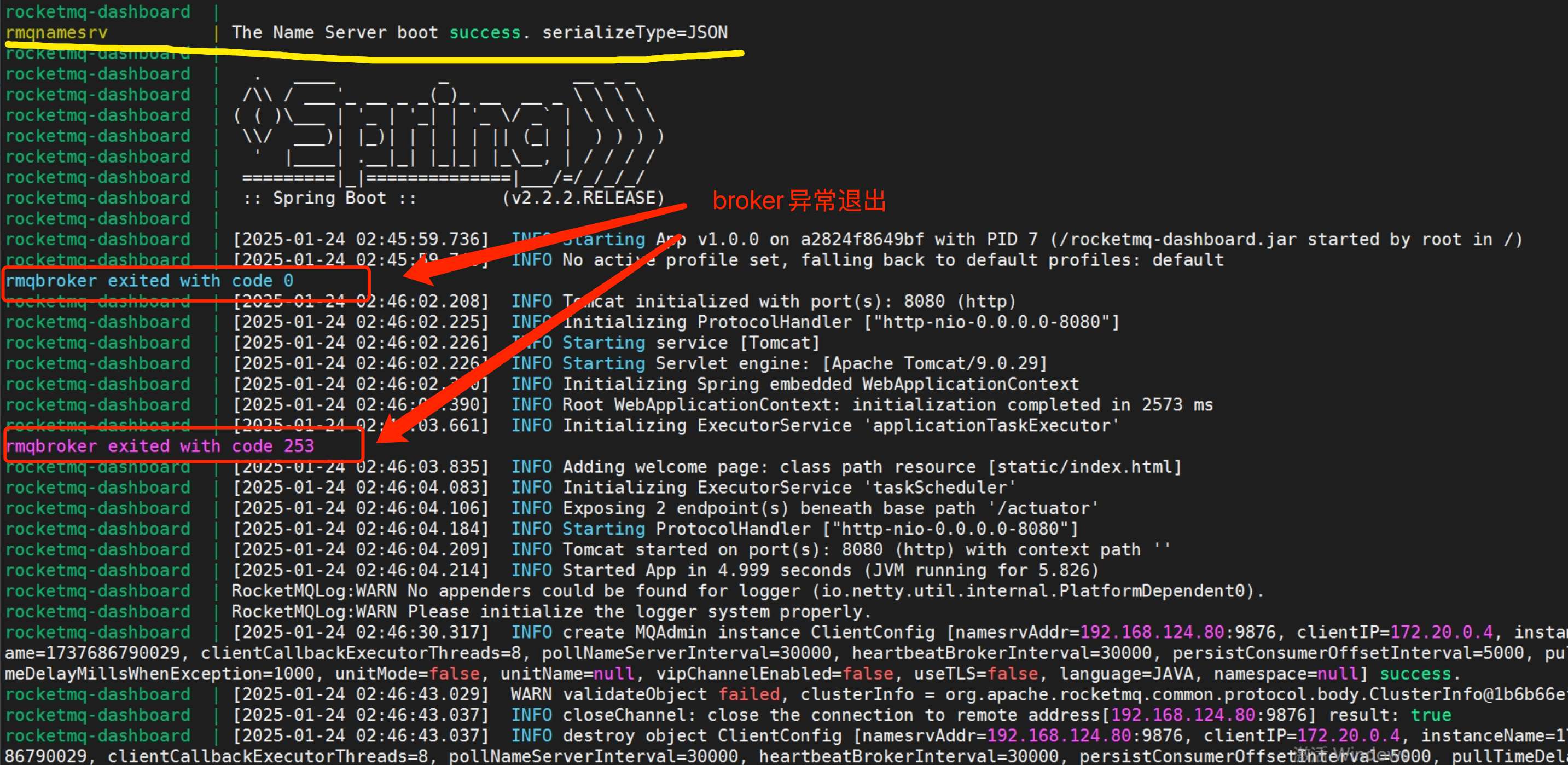Click the 'rmqbroker exited with code 253' line
Viewport: 1568px width, 765px height.
(x=159, y=446)
